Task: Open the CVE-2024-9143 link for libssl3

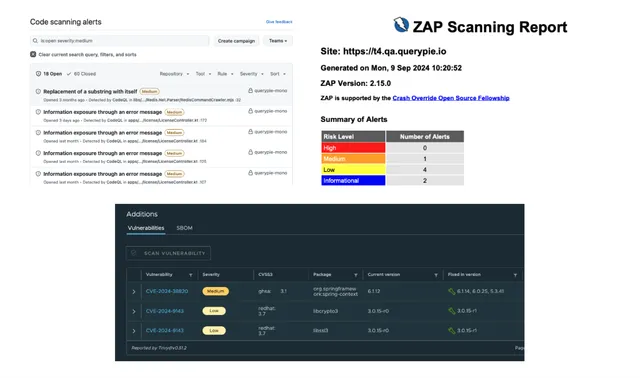Action: coord(164,331)
